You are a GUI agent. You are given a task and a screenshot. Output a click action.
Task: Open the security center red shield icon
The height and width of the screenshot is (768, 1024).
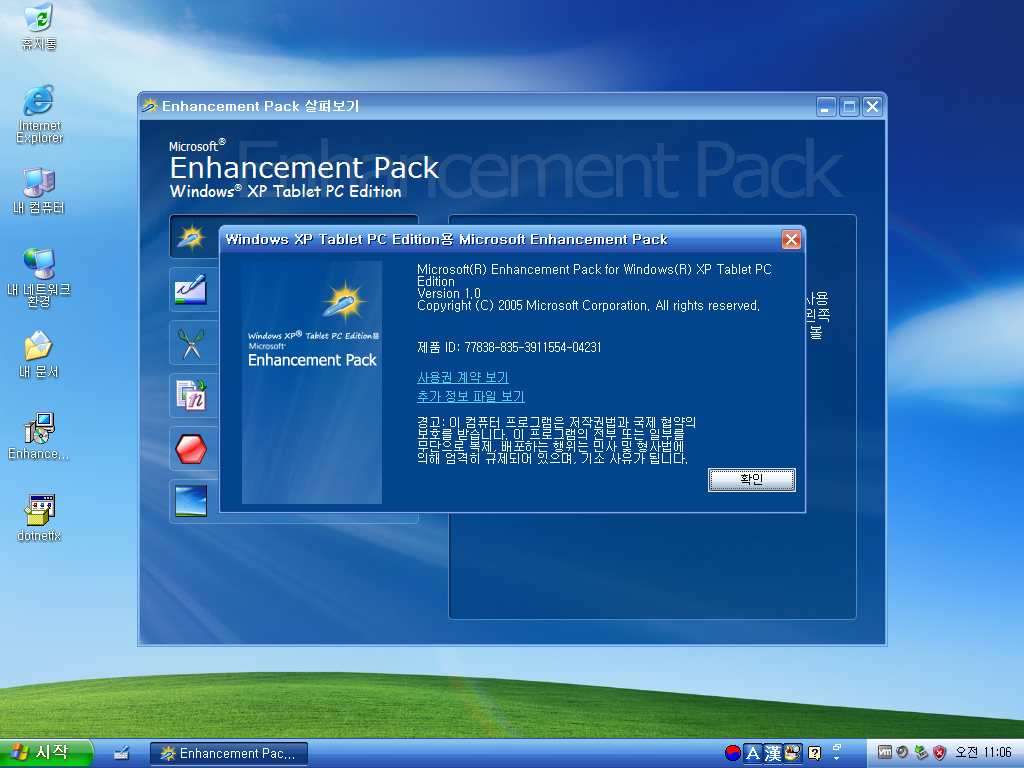(939, 752)
